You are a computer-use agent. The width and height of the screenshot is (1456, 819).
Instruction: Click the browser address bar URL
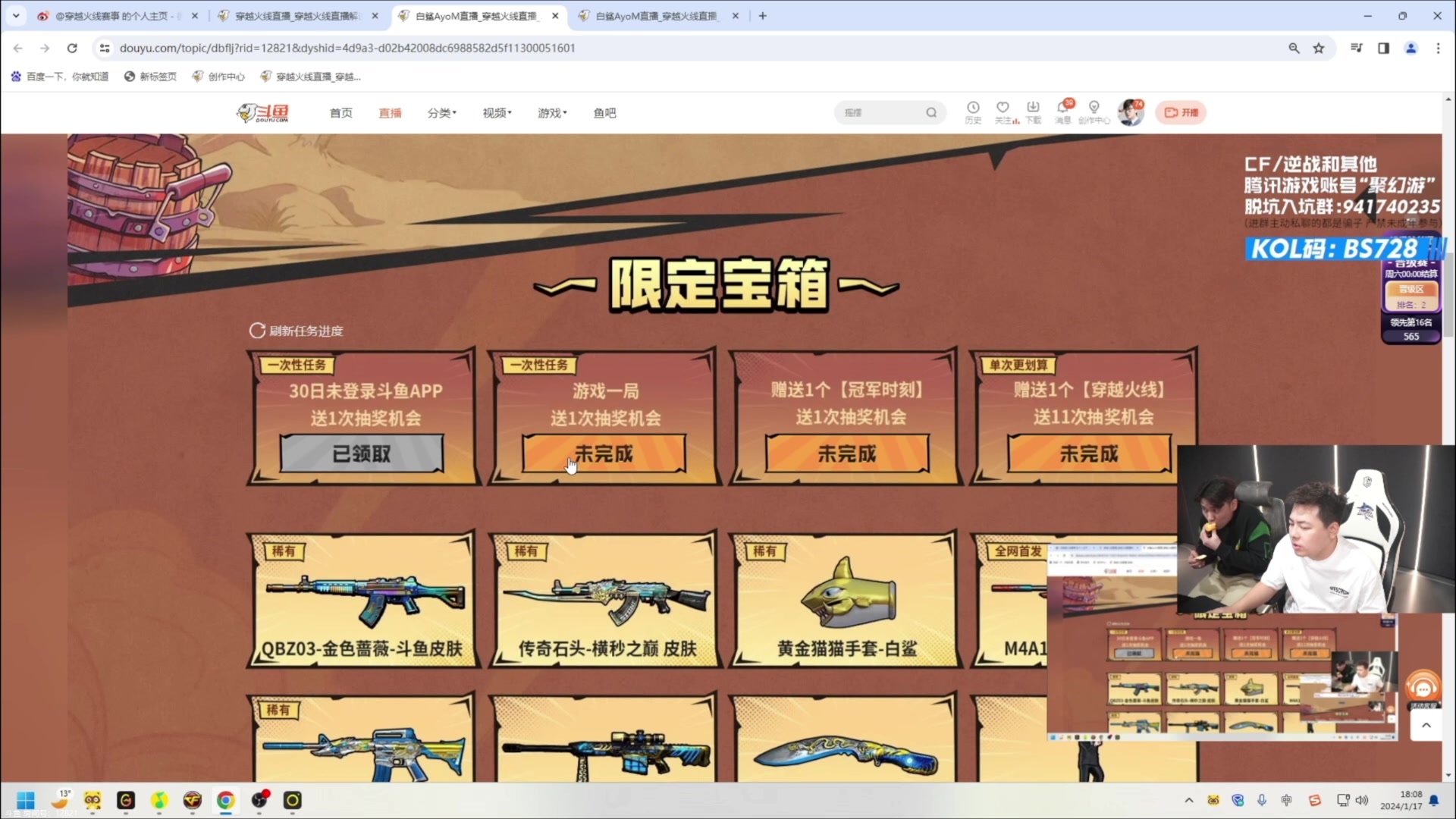tap(347, 48)
